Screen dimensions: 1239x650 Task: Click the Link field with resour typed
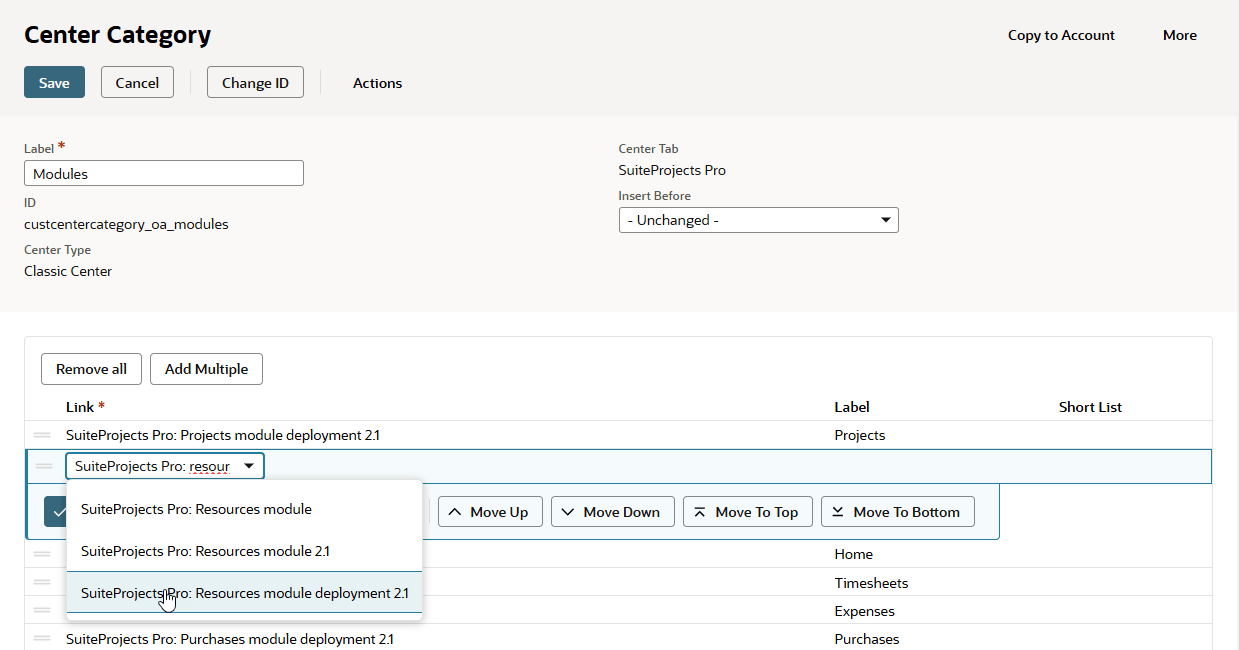(165, 466)
